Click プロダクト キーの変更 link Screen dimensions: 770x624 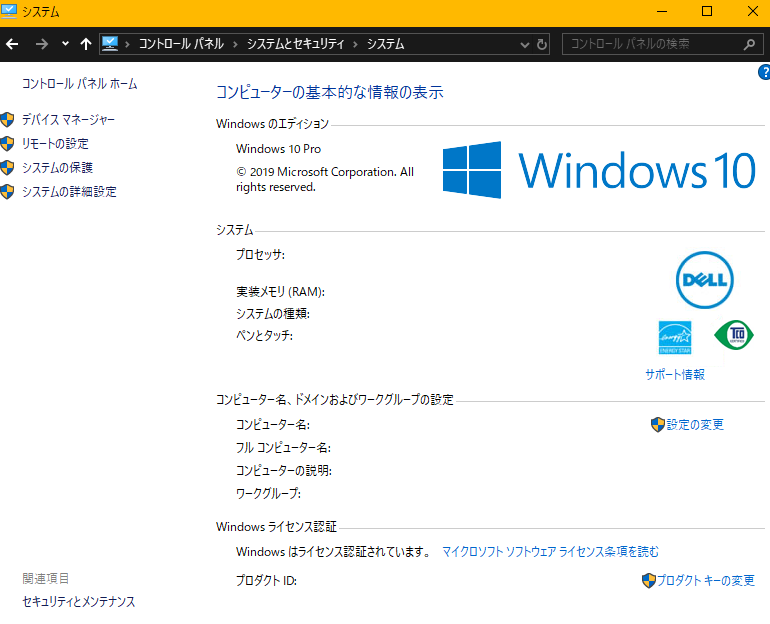[706, 580]
